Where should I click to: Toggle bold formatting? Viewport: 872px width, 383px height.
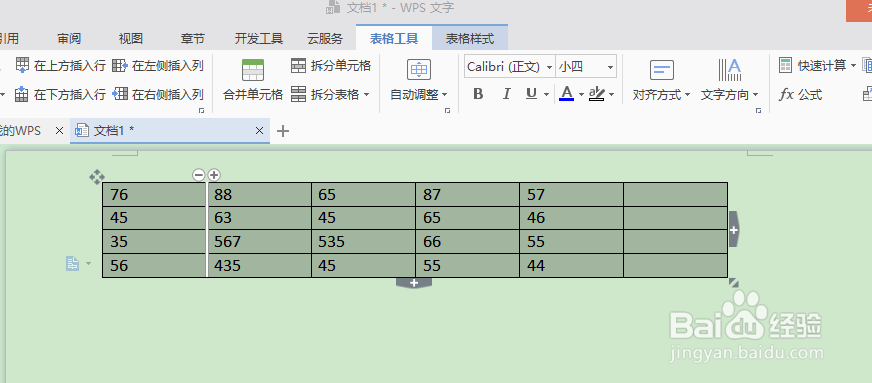coord(478,94)
